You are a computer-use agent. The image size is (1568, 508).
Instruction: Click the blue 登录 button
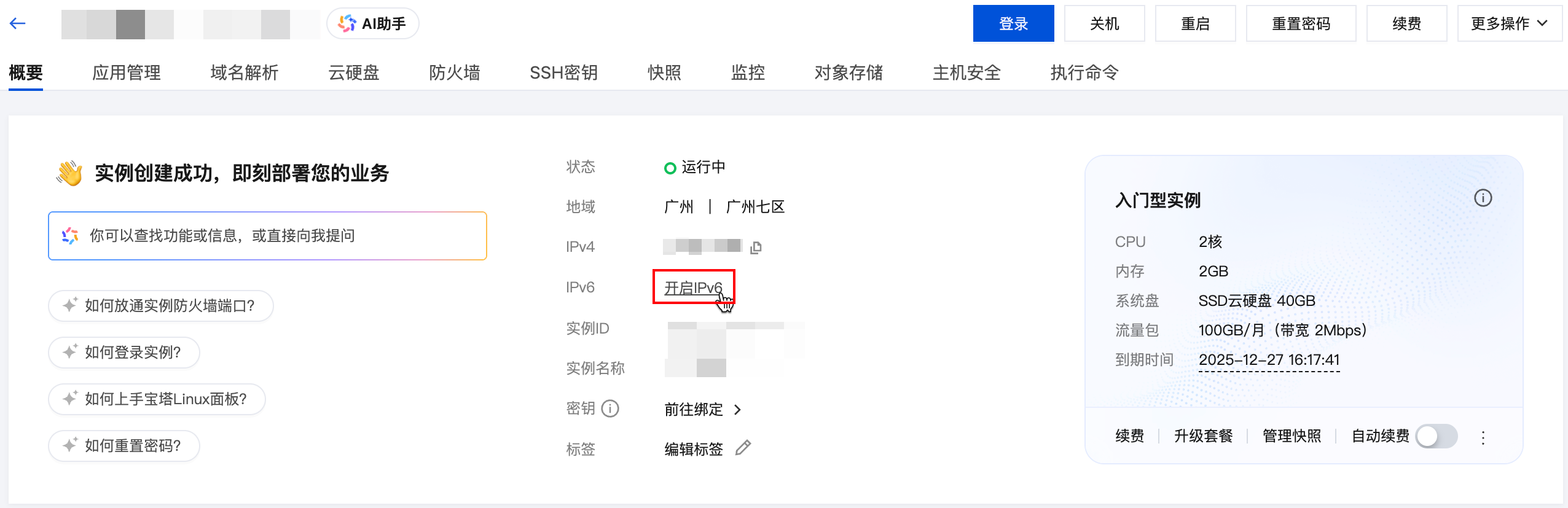pos(1013,23)
